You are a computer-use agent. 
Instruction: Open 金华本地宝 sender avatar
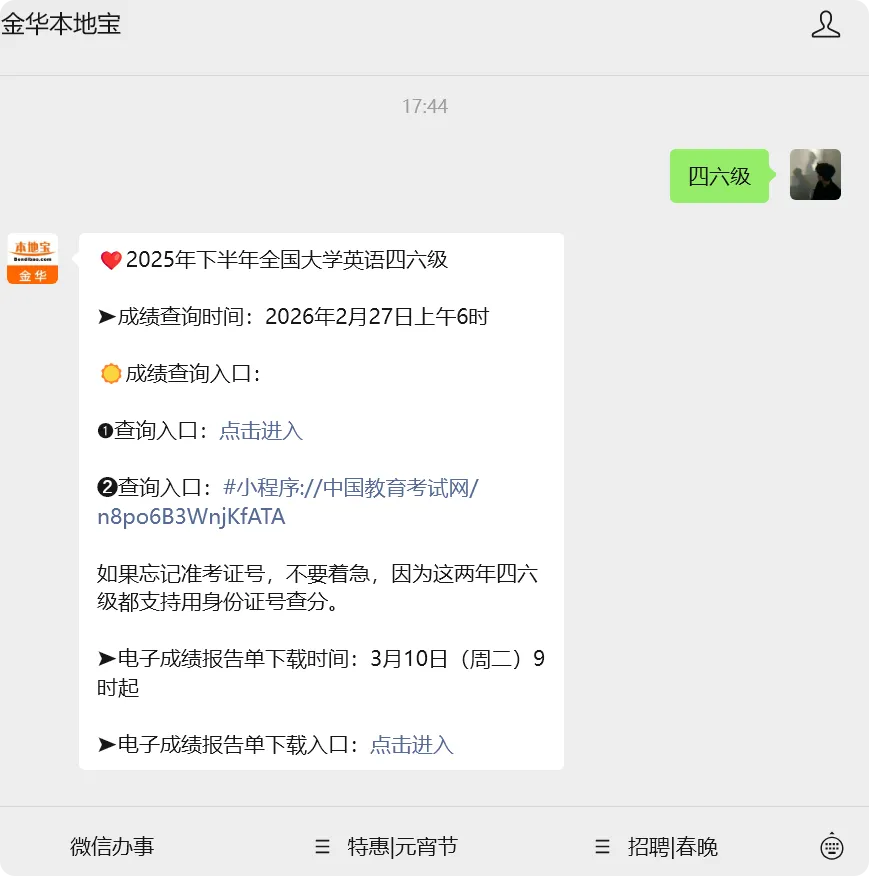click(32, 259)
